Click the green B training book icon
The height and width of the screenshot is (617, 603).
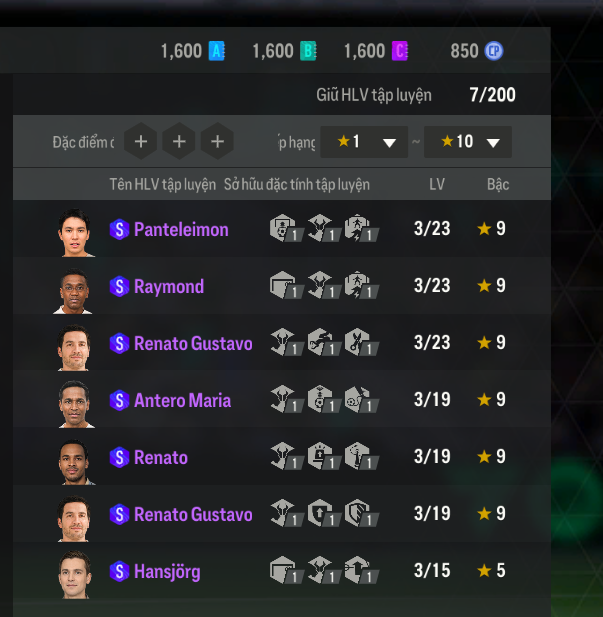pos(308,51)
